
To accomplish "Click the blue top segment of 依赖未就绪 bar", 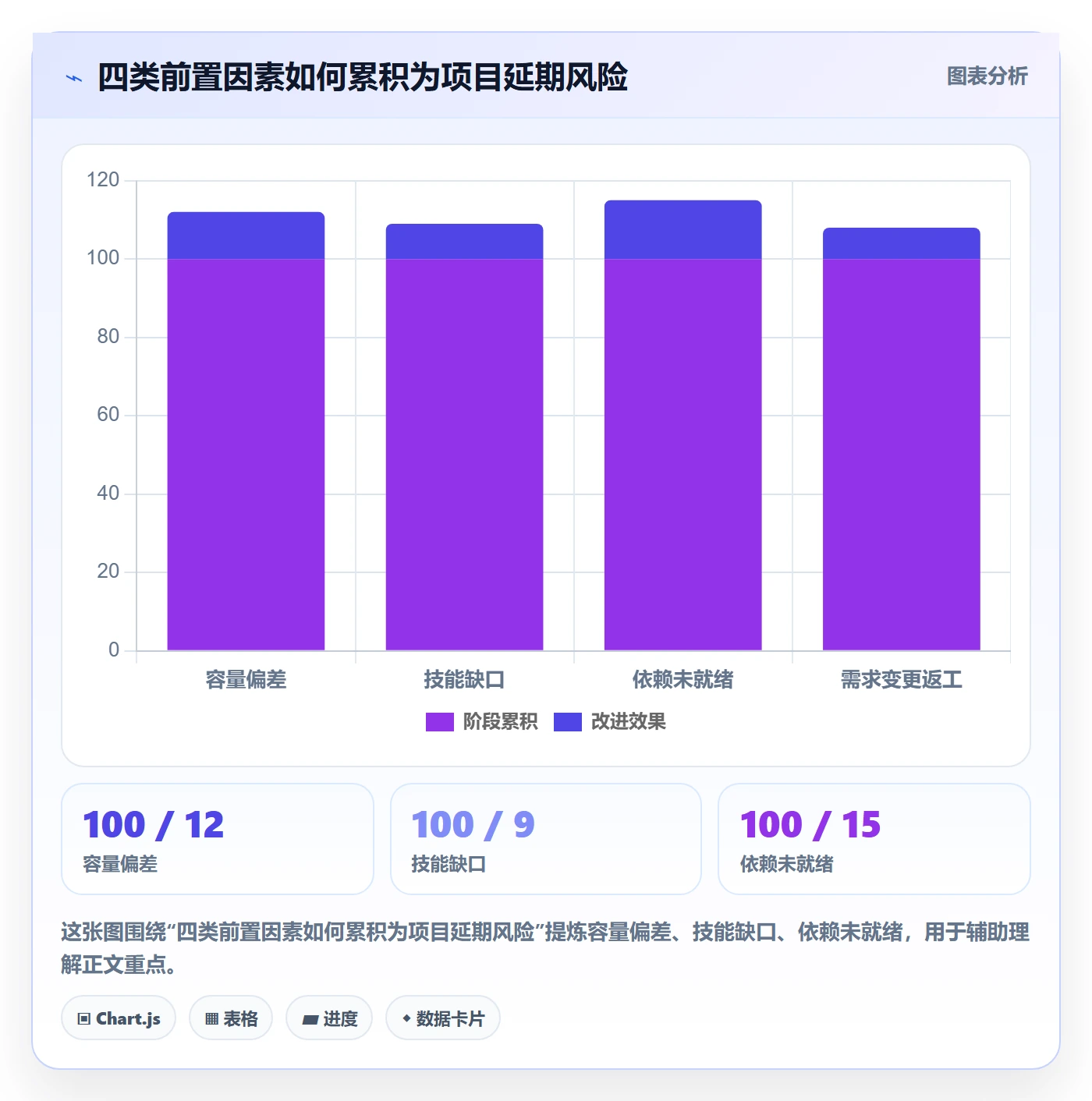I will pos(682,230).
